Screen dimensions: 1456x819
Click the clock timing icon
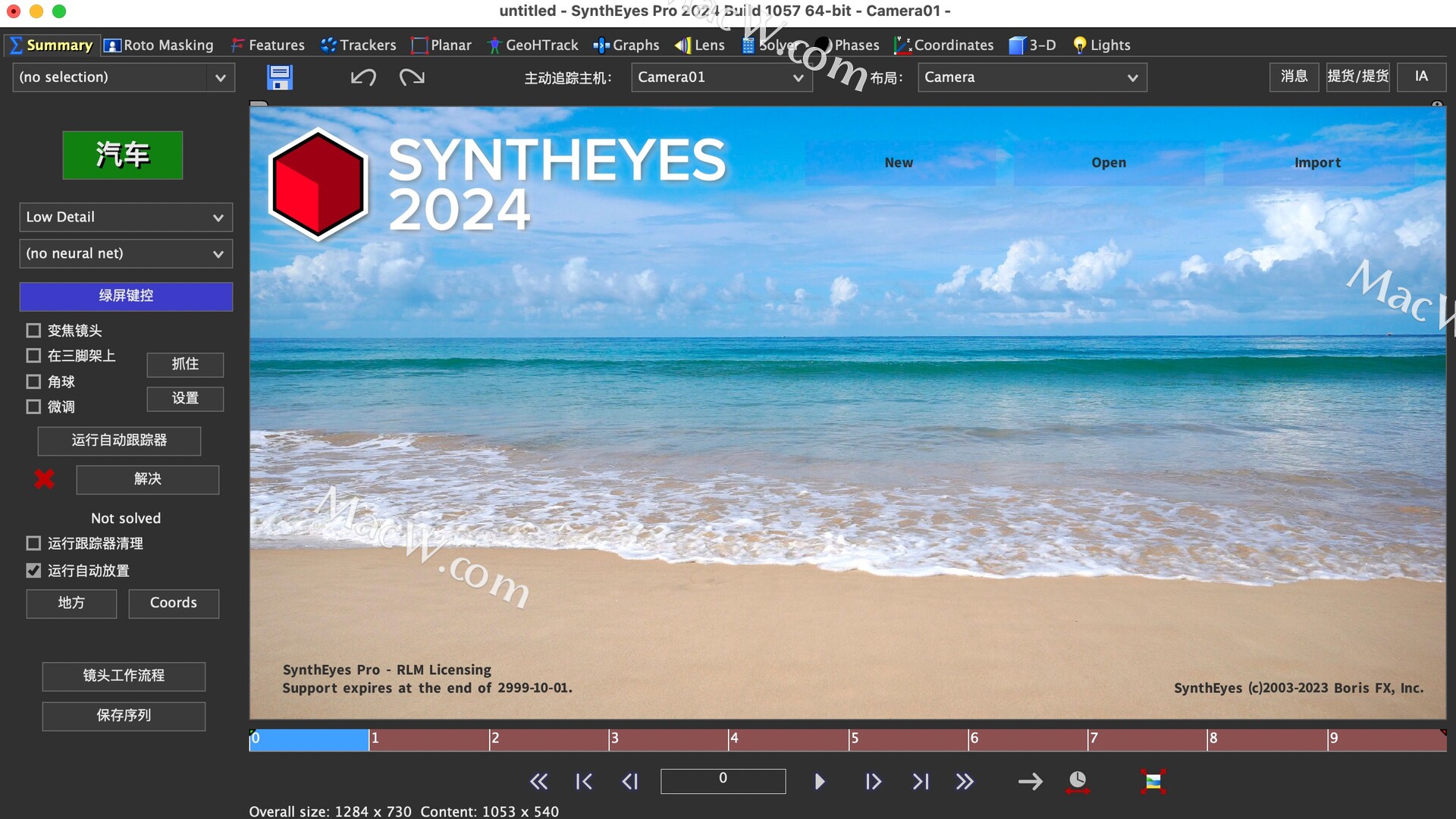pos(1078,781)
